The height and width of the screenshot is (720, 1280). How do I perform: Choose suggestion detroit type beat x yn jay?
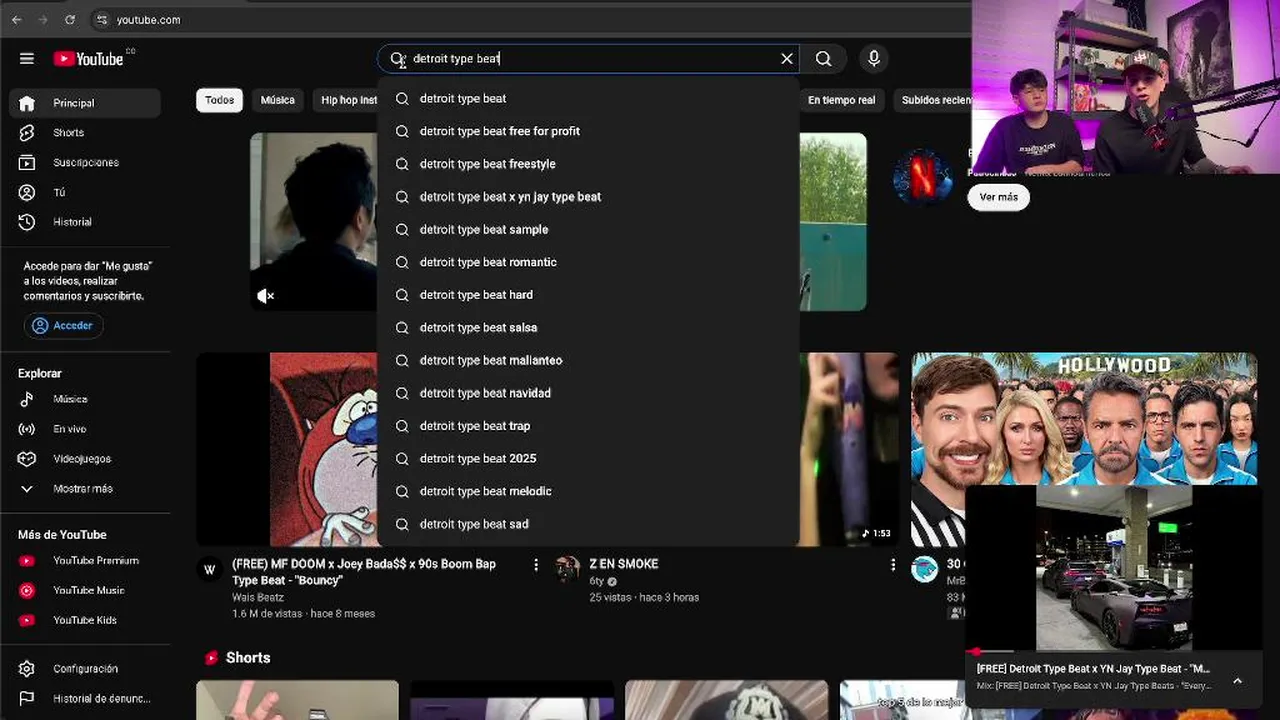(x=588, y=197)
